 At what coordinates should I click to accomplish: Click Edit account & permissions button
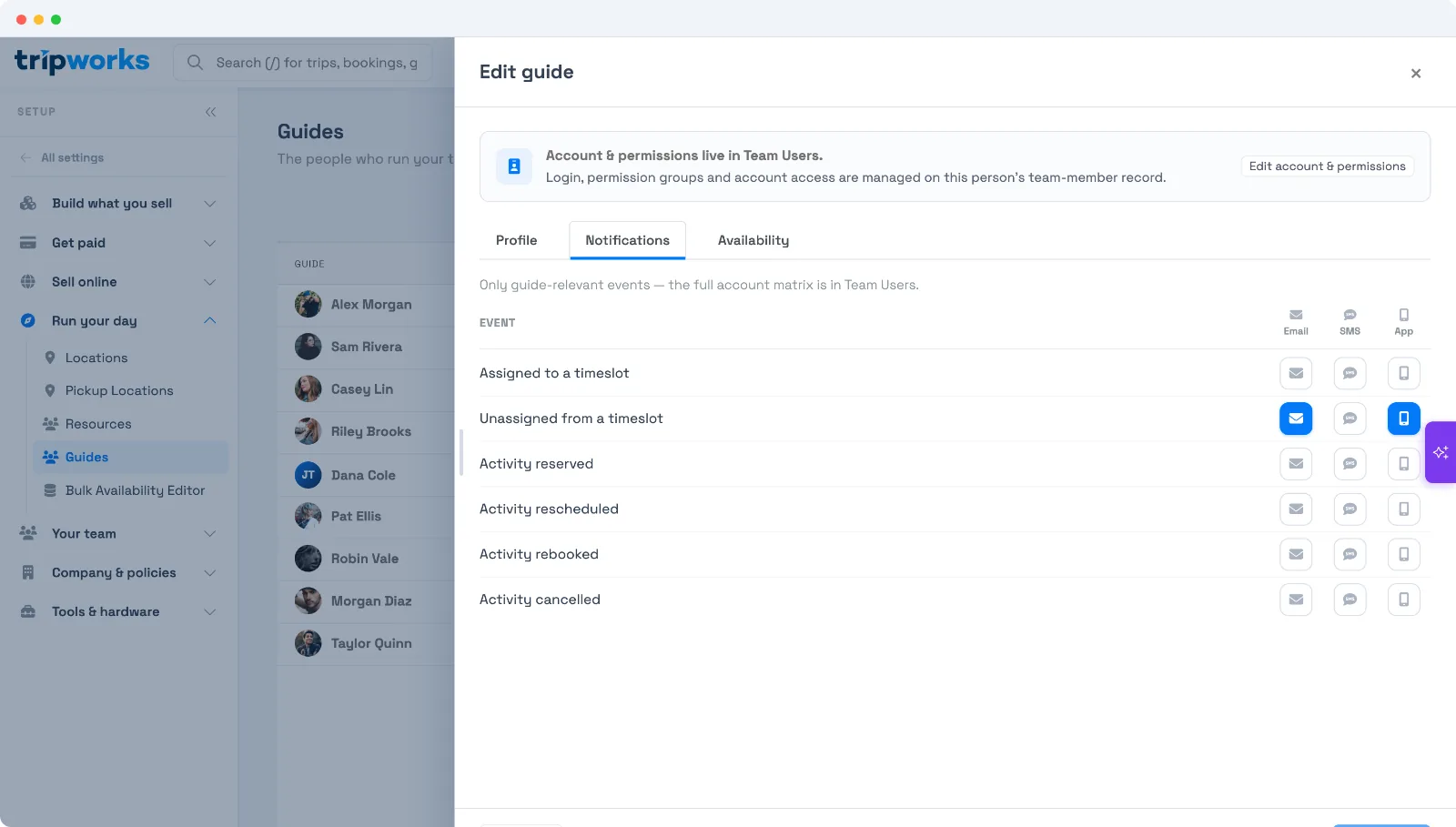pyautogui.click(x=1327, y=166)
